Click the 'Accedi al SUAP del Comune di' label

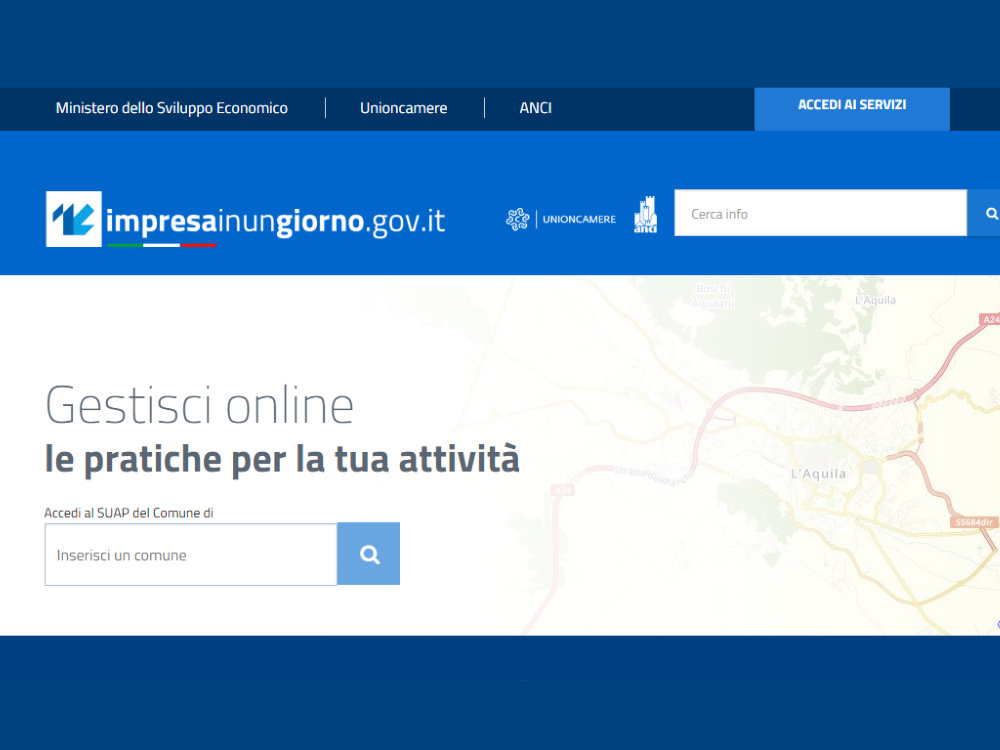point(129,513)
